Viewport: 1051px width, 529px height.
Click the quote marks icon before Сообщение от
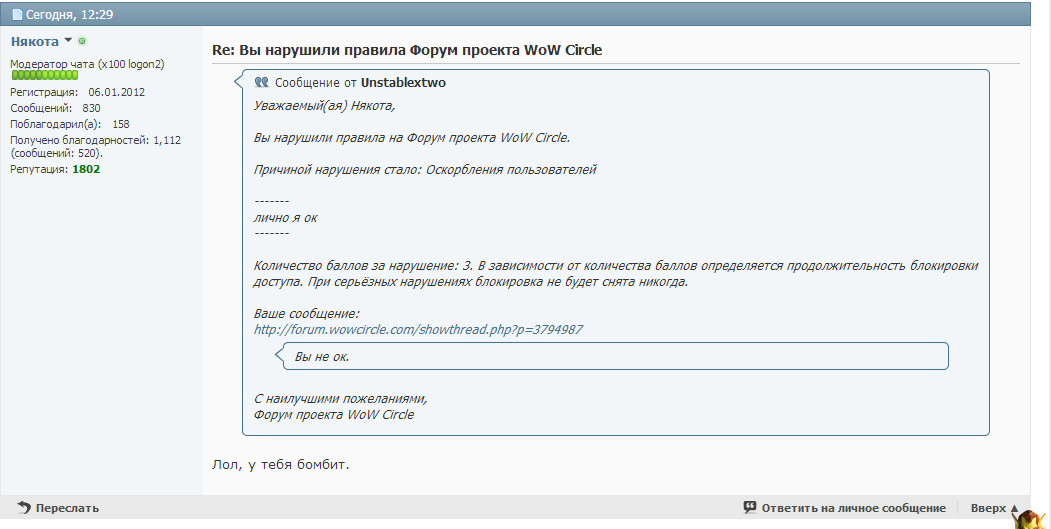pos(261,82)
